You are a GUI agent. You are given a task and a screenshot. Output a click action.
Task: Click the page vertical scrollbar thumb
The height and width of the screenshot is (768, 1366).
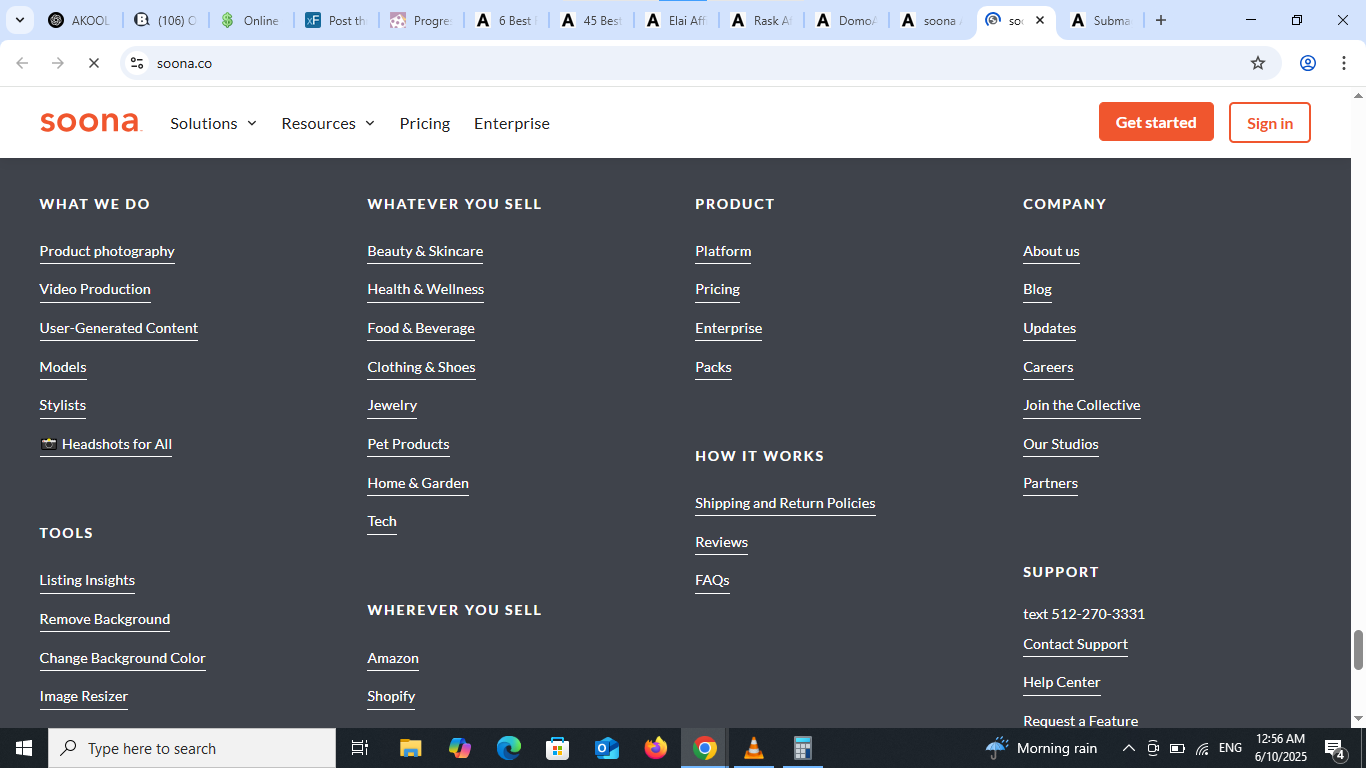pyautogui.click(x=1358, y=650)
